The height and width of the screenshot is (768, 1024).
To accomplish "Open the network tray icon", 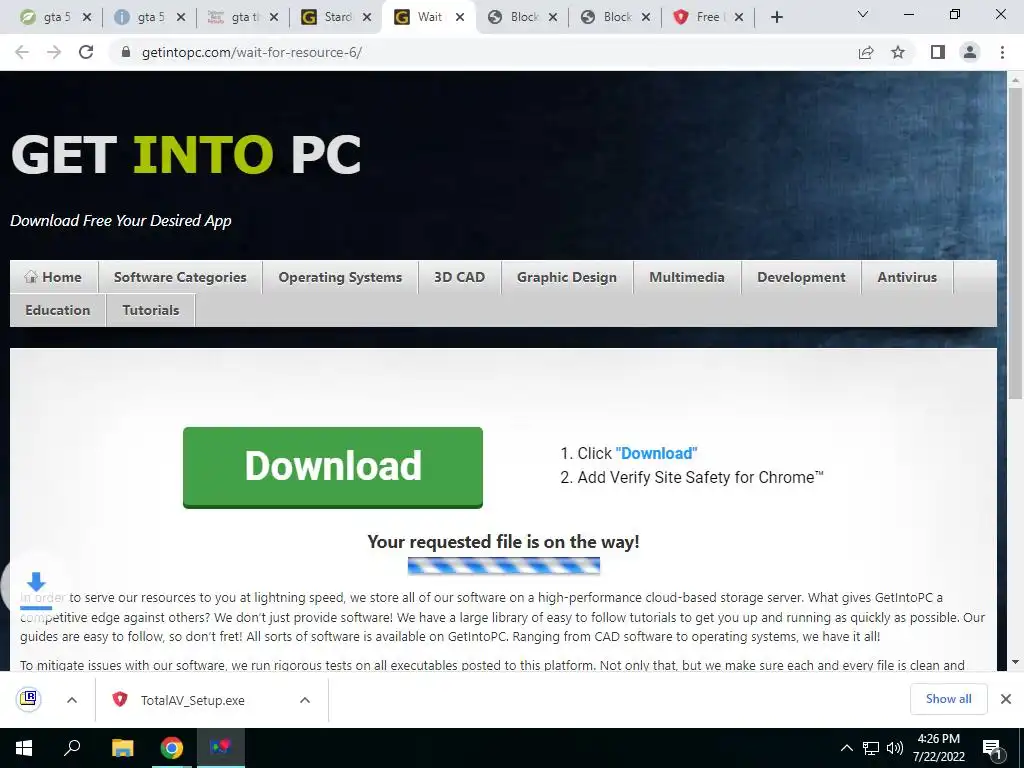I will click(x=871, y=748).
